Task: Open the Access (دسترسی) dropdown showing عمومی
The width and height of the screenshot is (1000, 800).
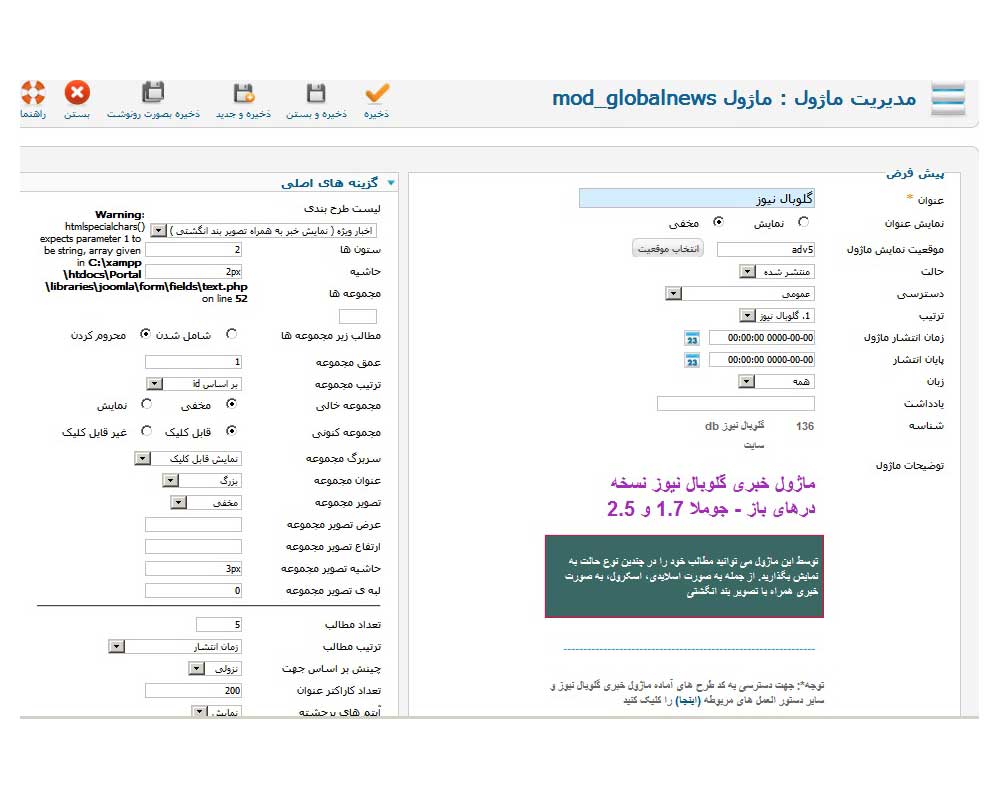Action: point(673,293)
